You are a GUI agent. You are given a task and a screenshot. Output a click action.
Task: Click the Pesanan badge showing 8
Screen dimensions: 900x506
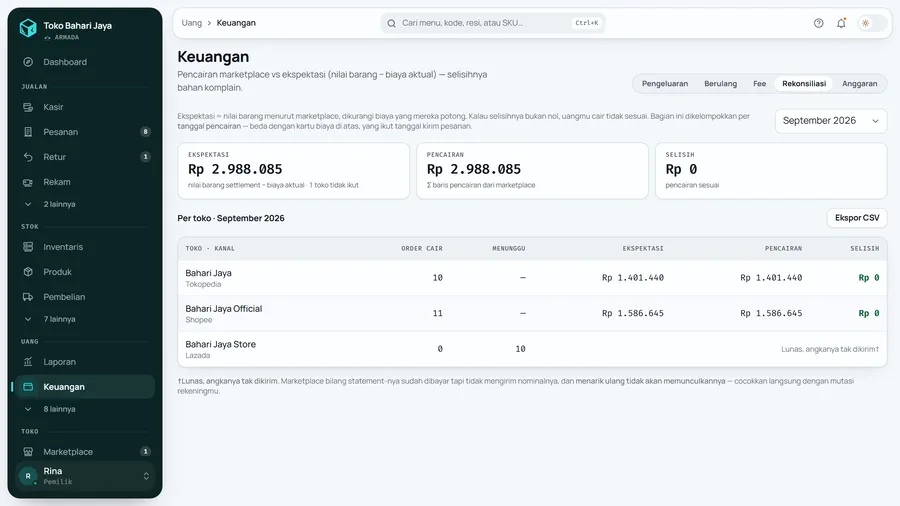coord(145,132)
